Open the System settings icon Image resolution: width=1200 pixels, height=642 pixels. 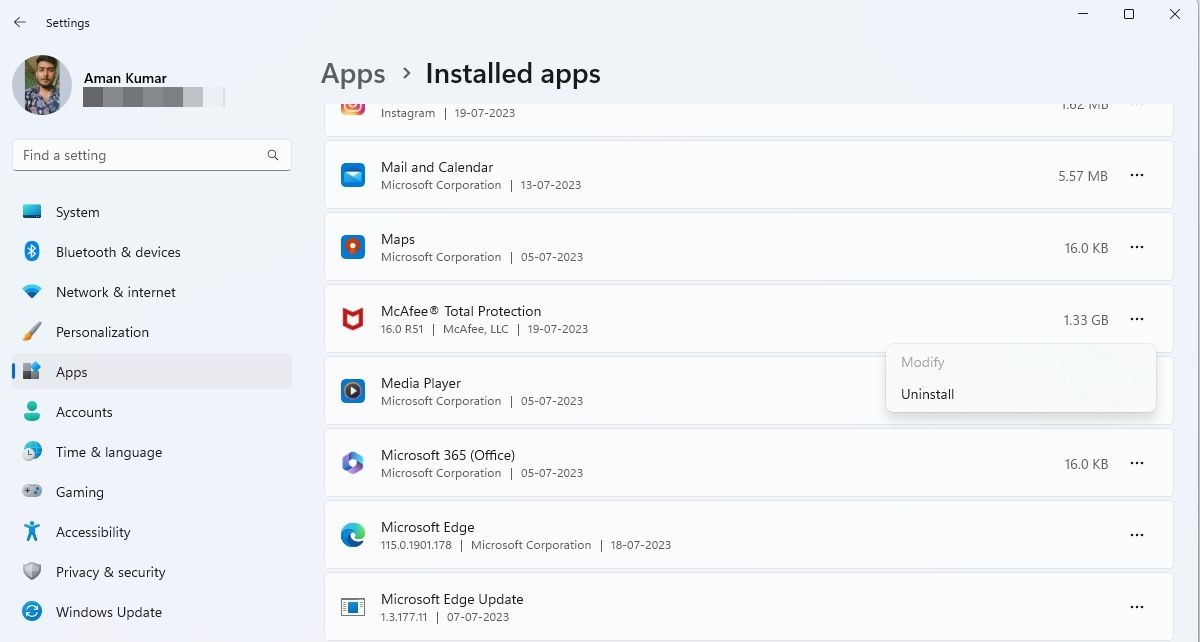(32, 212)
